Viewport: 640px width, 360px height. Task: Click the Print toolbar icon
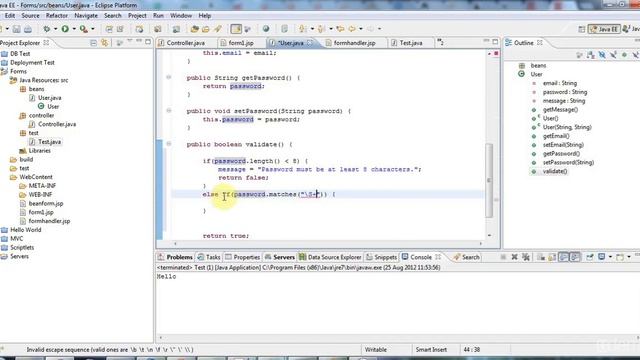[x=28, y=29]
